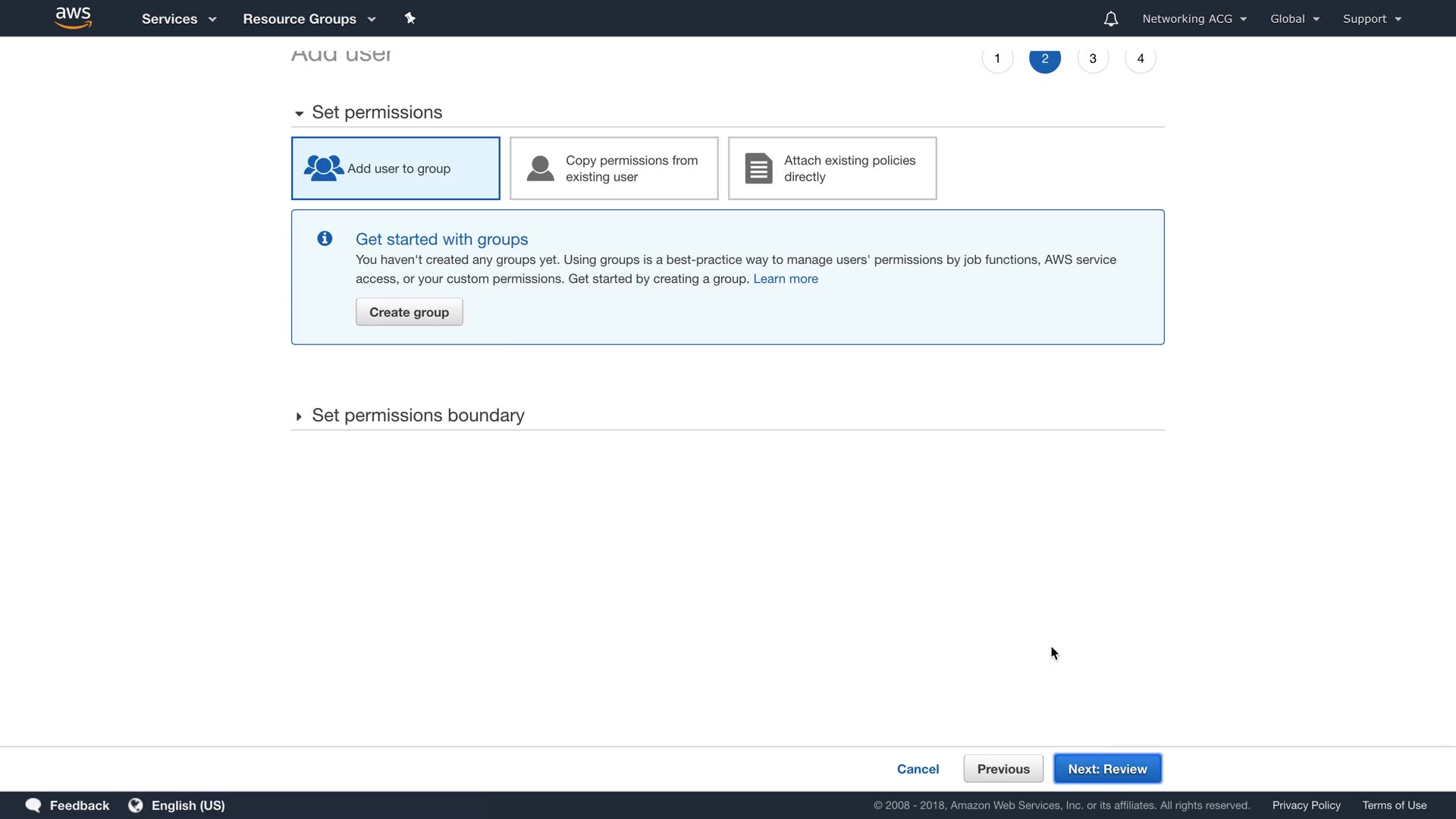The image size is (1456, 819).
Task: Open the Services dropdown menu
Action: (x=178, y=19)
